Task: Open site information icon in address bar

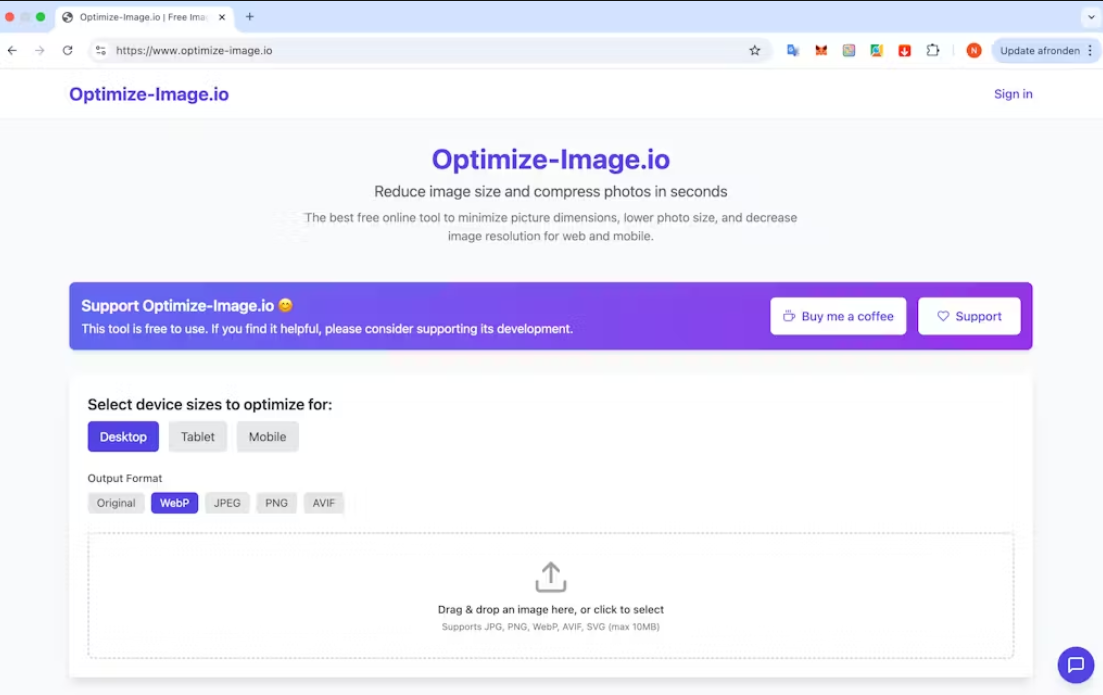Action: coord(101,51)
